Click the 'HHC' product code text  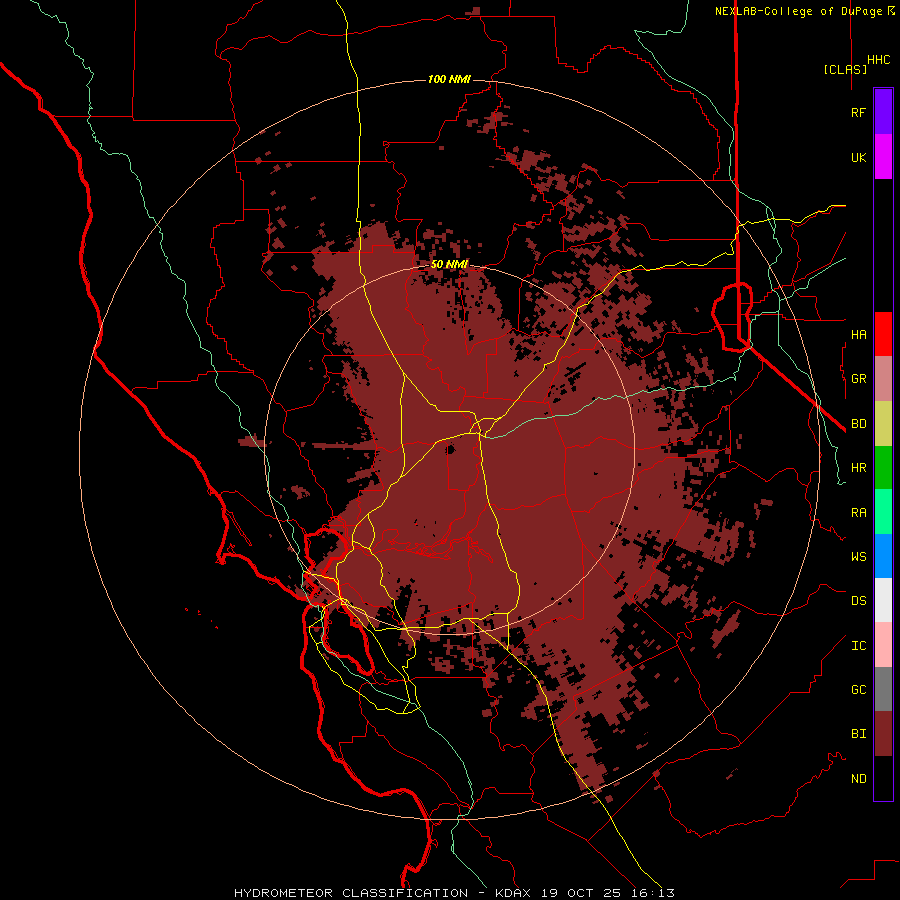[x=879, y=60]
